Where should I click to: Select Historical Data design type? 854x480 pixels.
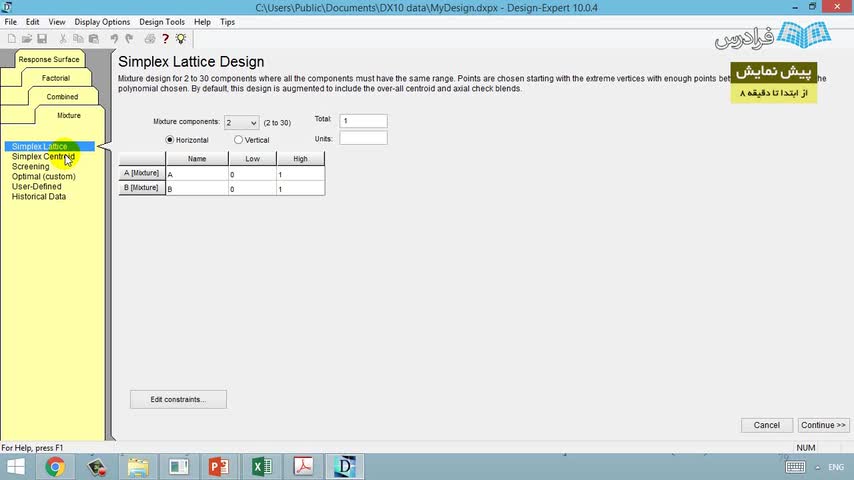pyautogui.click(x=39, y=197)
